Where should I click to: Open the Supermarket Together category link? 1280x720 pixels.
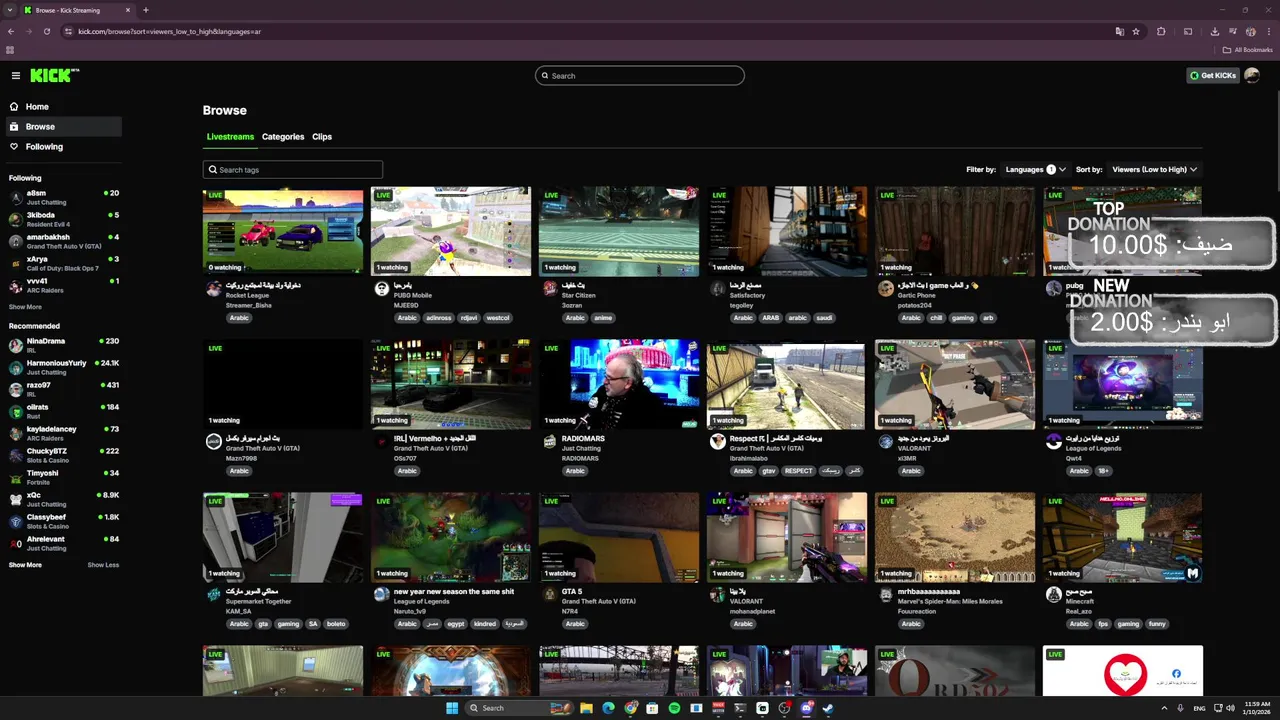coord(259,602)
